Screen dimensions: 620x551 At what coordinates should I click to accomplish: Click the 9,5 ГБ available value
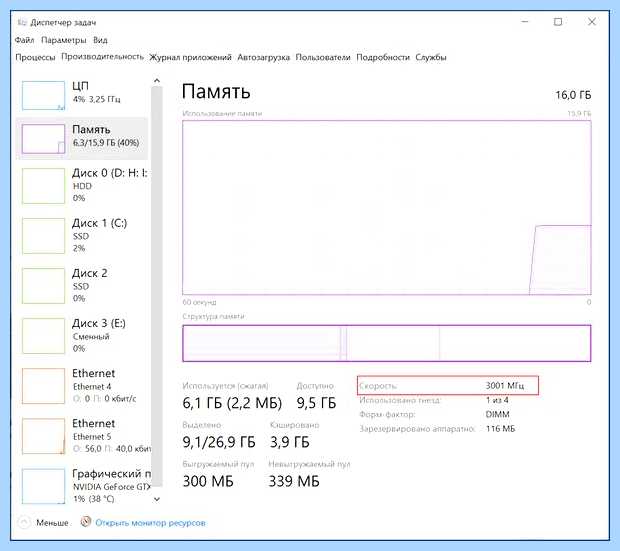point(316,403)
